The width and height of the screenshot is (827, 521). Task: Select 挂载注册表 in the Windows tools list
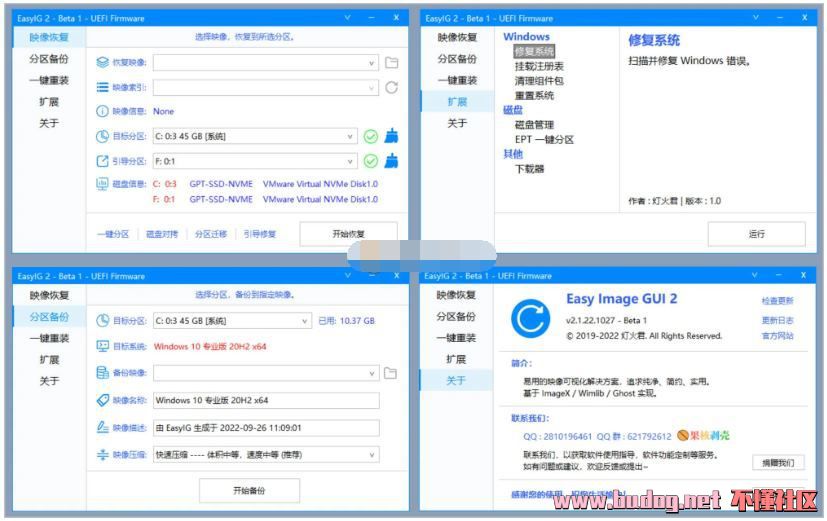click(x=539, y=66)
